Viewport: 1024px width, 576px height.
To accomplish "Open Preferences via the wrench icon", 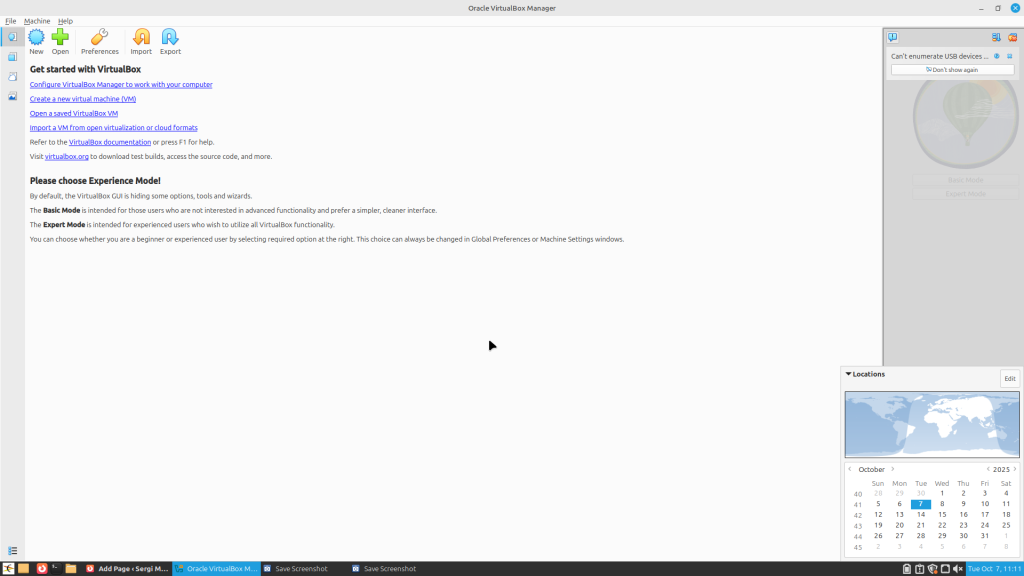I will [99, 41].
